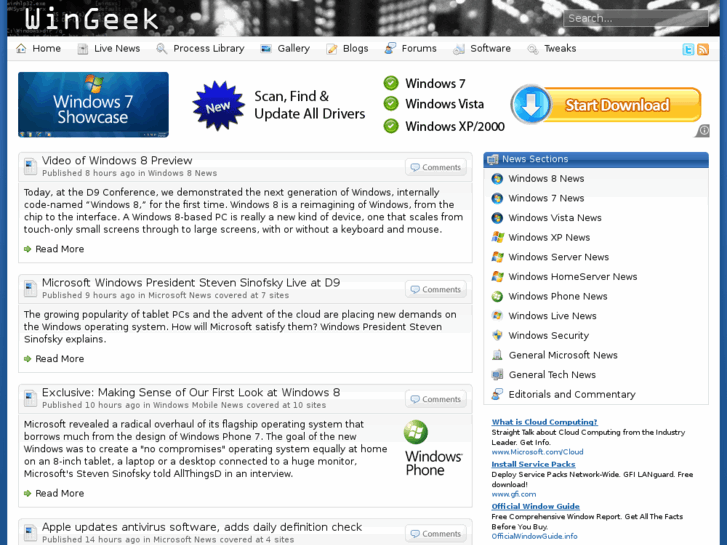Click the Scan, Find & Update All Drivers ad text

coord(309,105)
